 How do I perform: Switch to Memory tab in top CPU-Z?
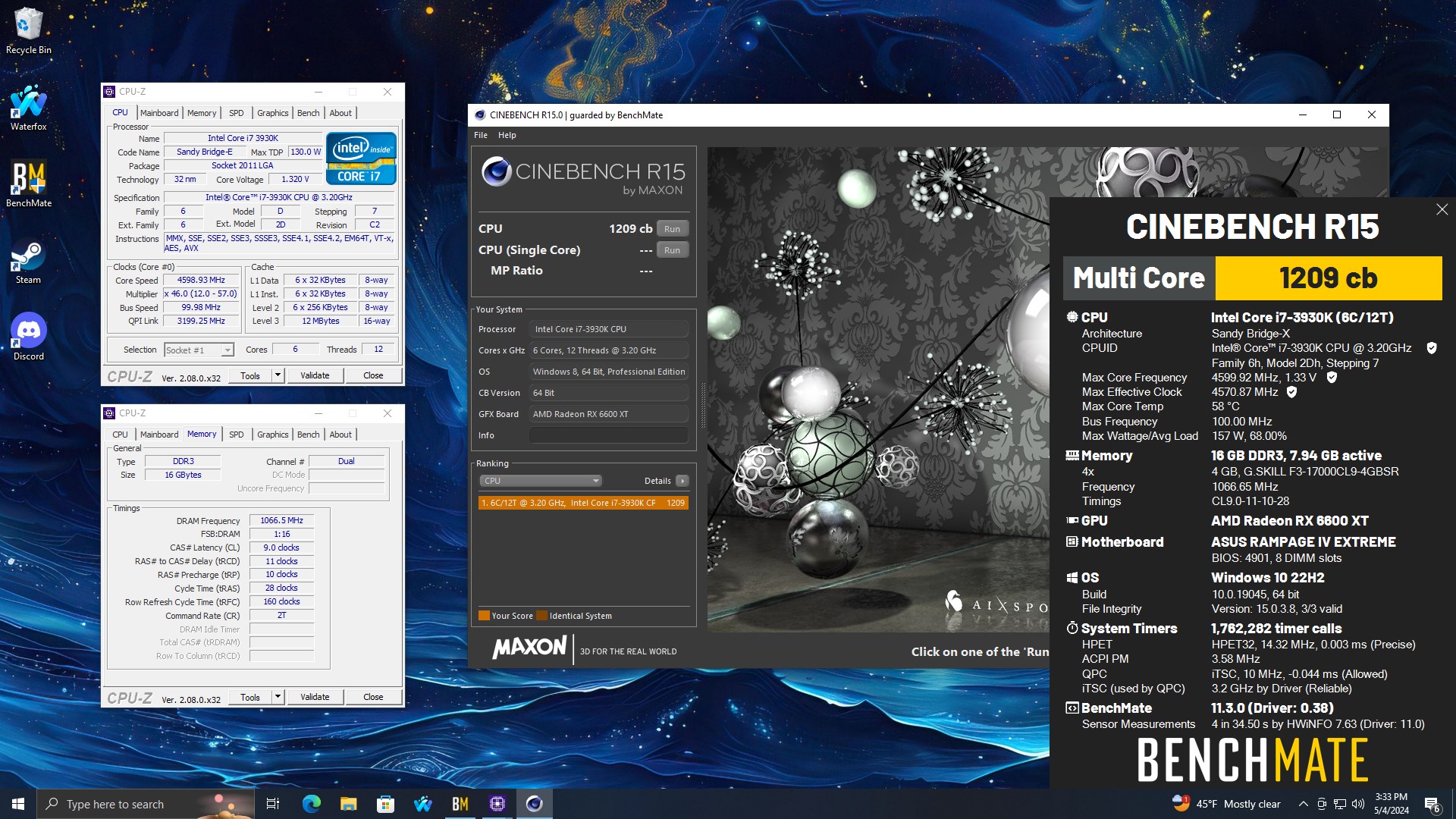click(202, 113)
